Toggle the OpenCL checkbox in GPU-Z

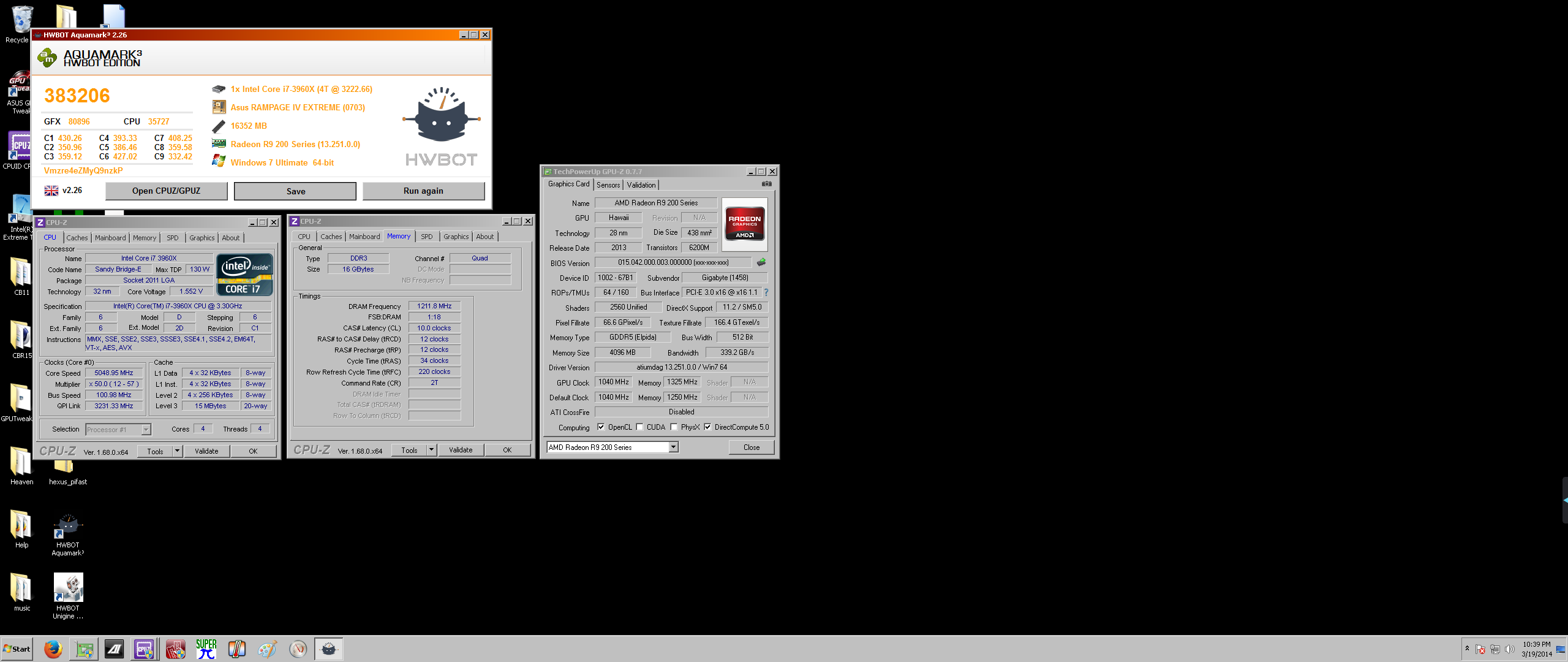click(x=601, y=427)
